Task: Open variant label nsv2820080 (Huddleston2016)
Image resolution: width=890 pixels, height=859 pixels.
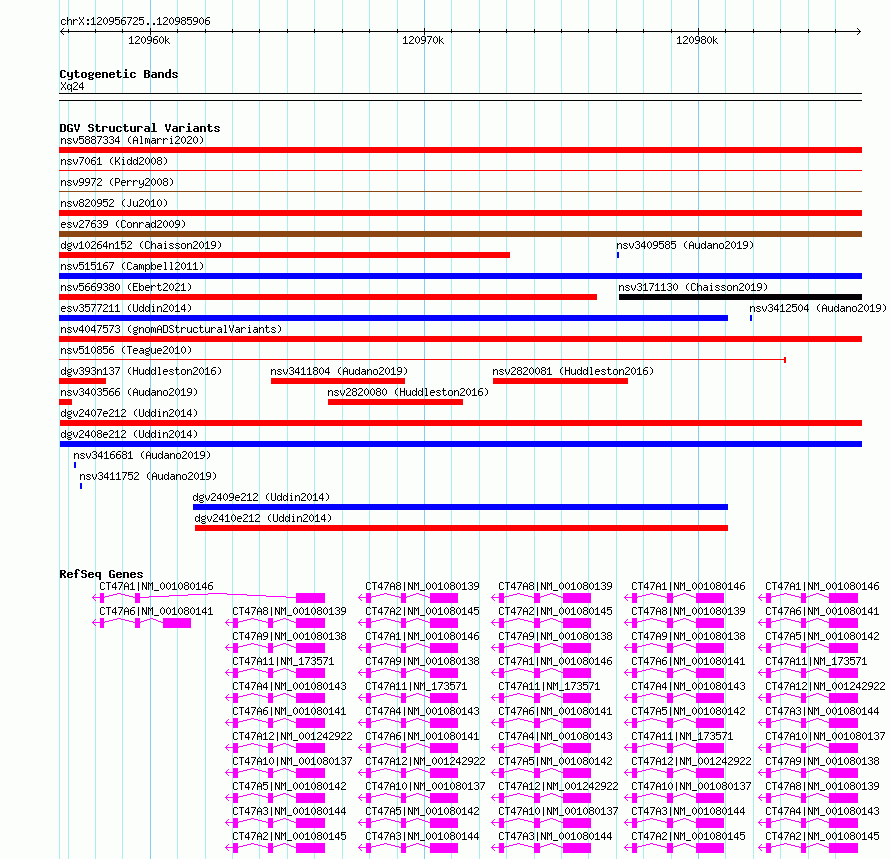Action: click(x=408, y=392)
